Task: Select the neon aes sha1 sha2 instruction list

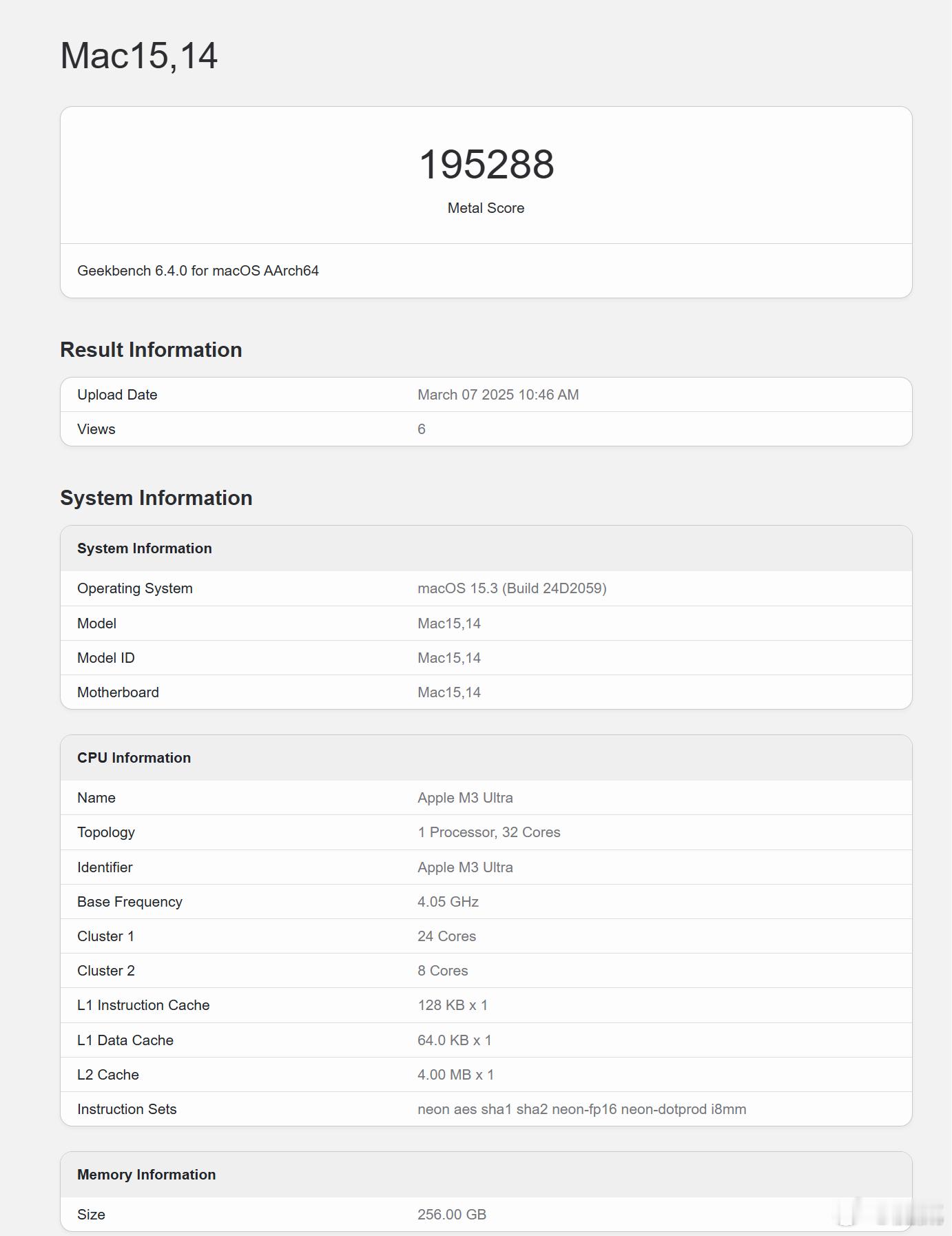Action: (582, 1109)
